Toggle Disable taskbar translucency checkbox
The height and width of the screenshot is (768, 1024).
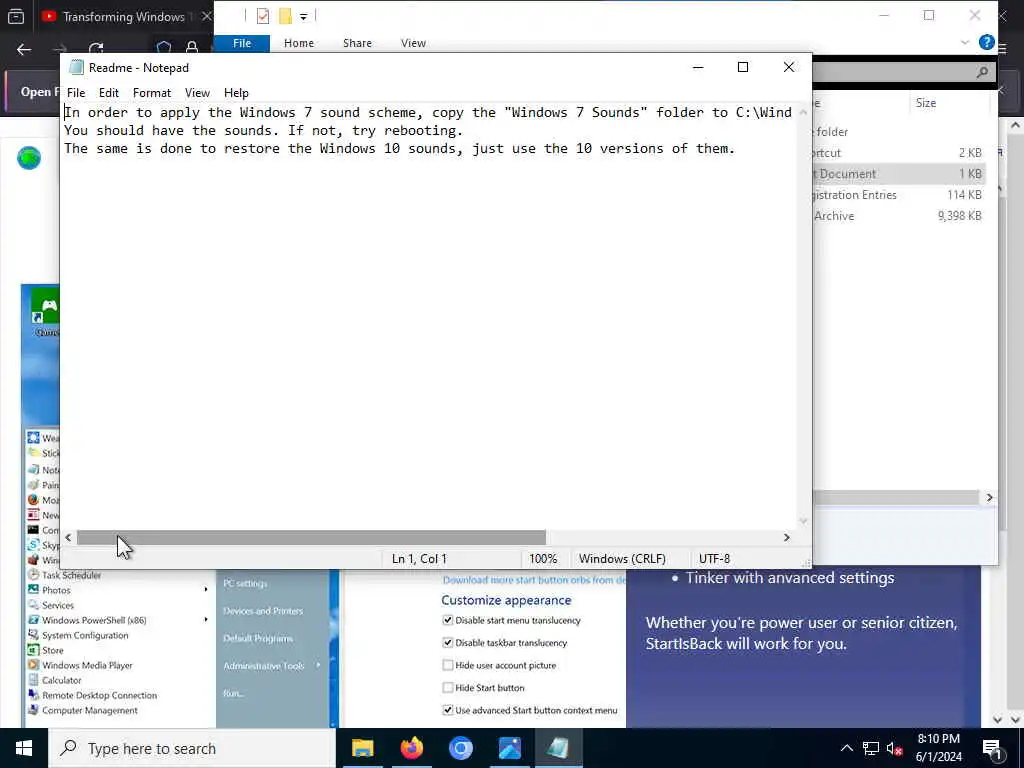click(447, 643)
